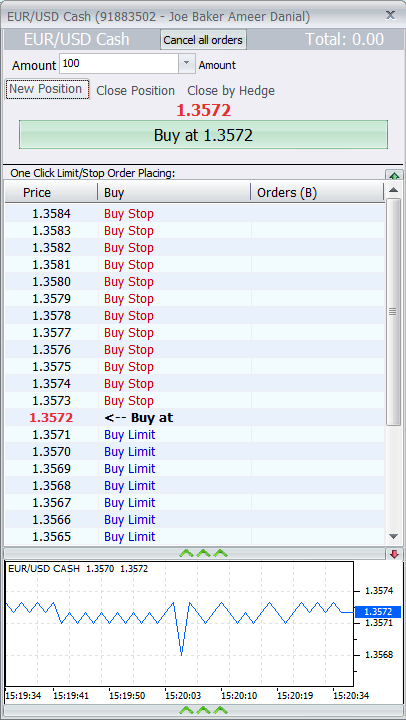Click the Cancel all orders button
406x720 pixels.
203,40
